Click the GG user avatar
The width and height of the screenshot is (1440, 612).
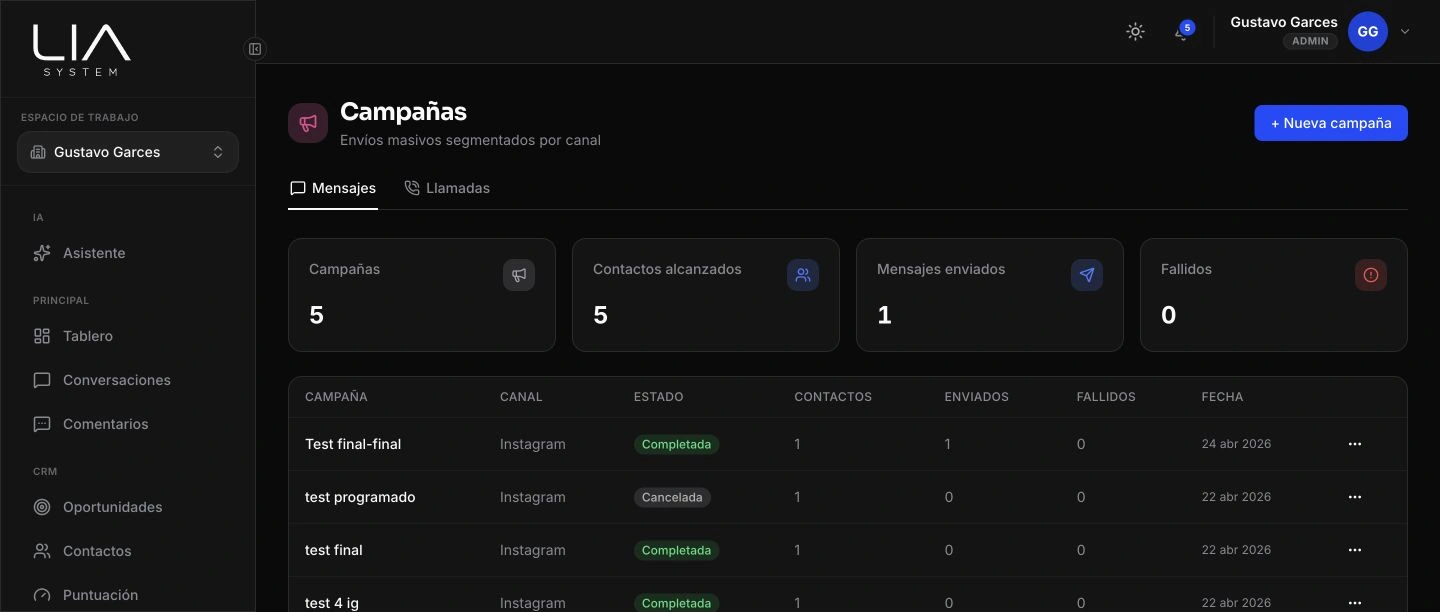pyautogui.click(x=1368, y=31)
